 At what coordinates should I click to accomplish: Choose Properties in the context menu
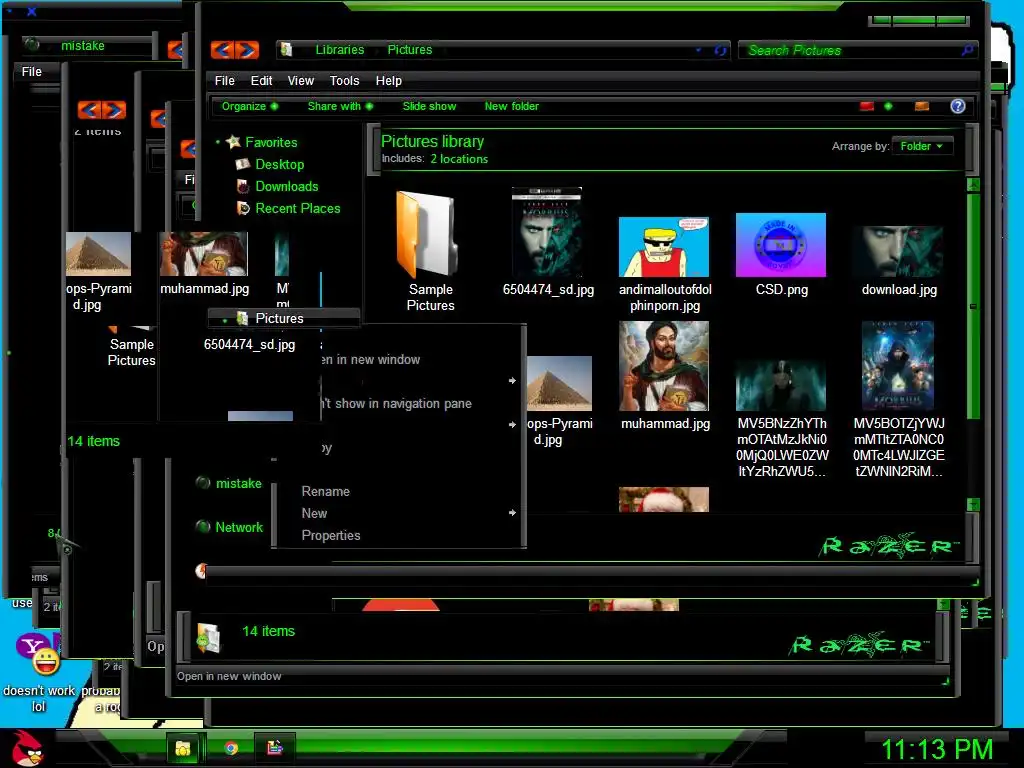coord(330,536)
